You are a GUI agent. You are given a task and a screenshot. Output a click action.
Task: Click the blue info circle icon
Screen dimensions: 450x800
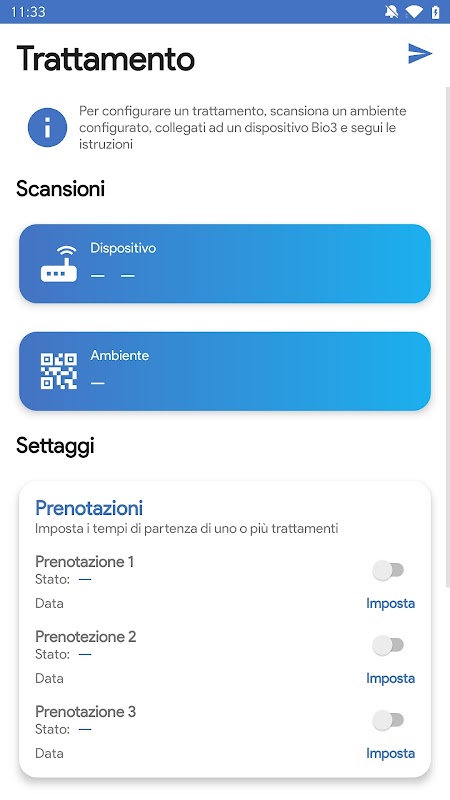coord(47,128)
